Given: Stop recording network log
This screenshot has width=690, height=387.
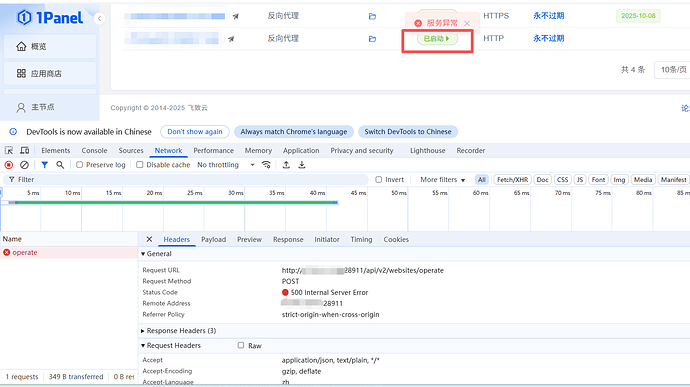Looking at the screenshot, I should [x=9, y=165].
